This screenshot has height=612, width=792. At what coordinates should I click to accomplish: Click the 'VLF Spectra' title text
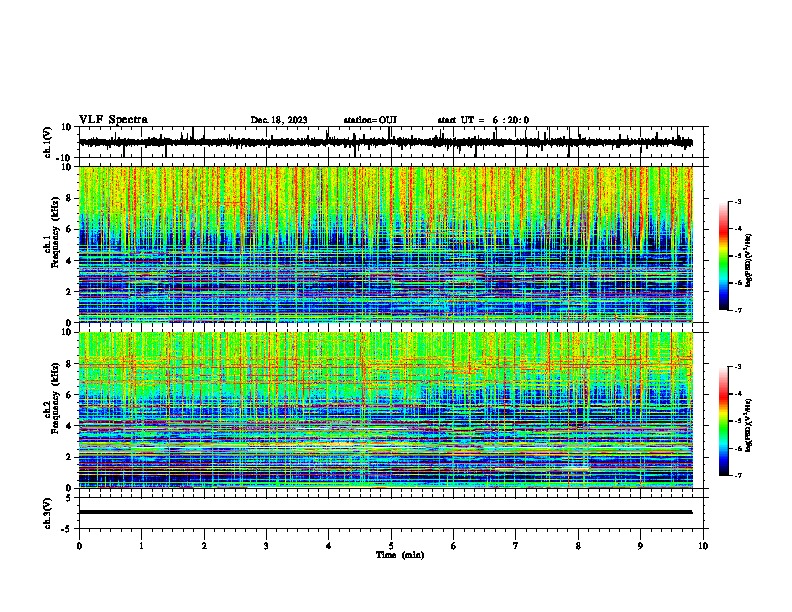(113, 119)
